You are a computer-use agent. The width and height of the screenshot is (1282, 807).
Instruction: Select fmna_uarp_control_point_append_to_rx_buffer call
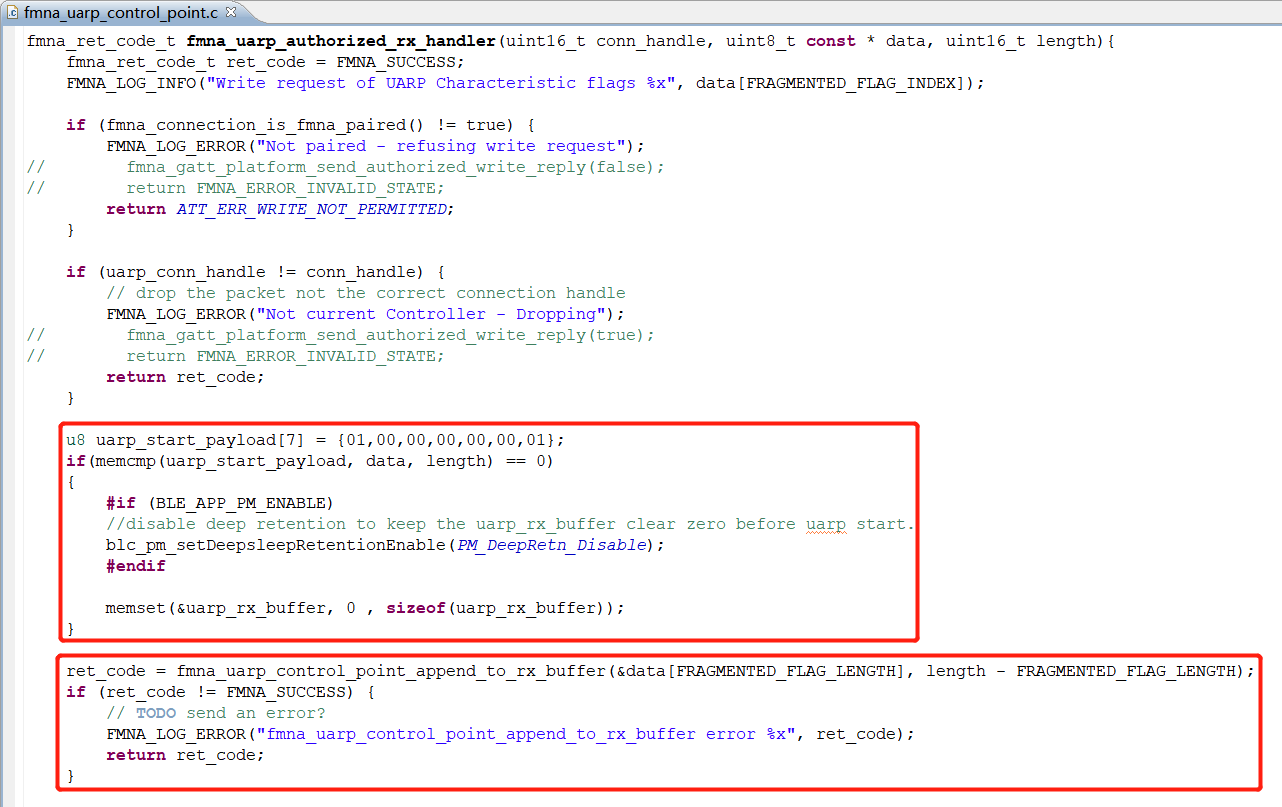point(350,670)
